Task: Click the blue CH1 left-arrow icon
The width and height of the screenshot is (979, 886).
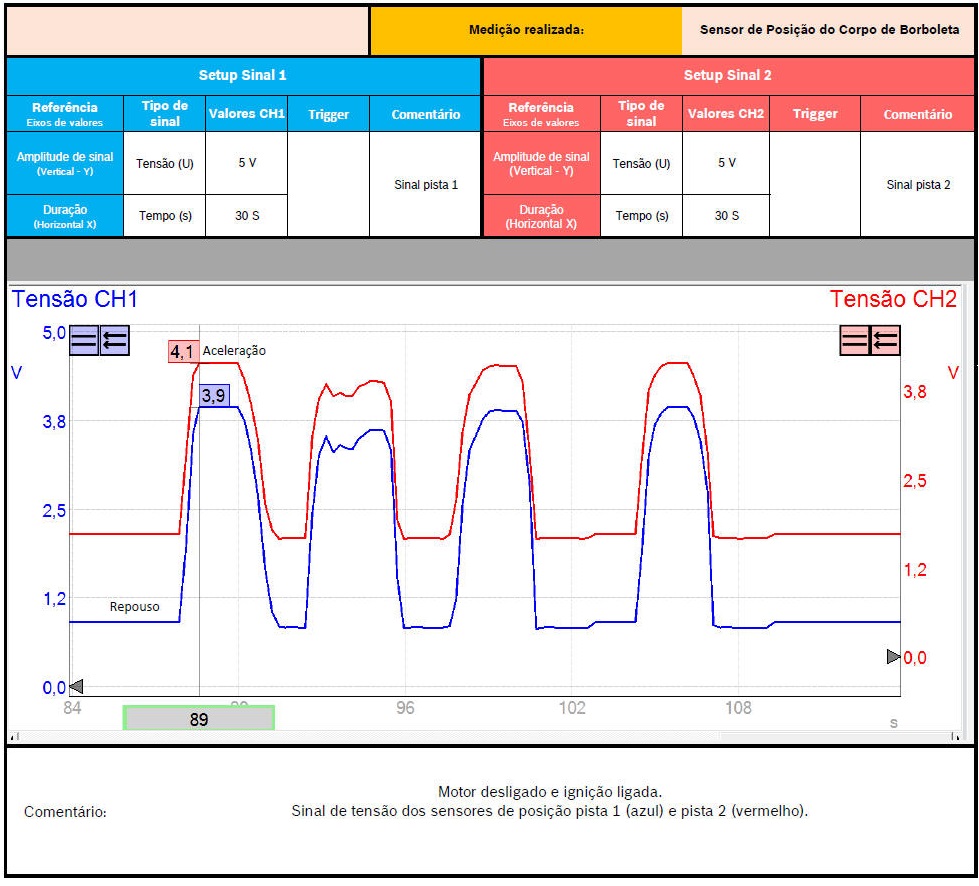Action: 115,341
